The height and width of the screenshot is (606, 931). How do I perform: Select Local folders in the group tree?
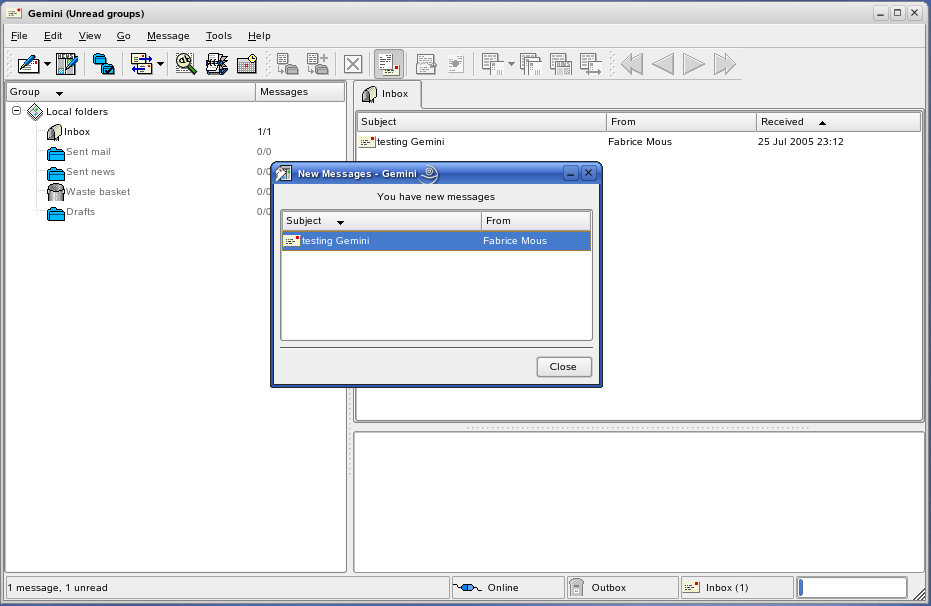click(x=77, y=112)
